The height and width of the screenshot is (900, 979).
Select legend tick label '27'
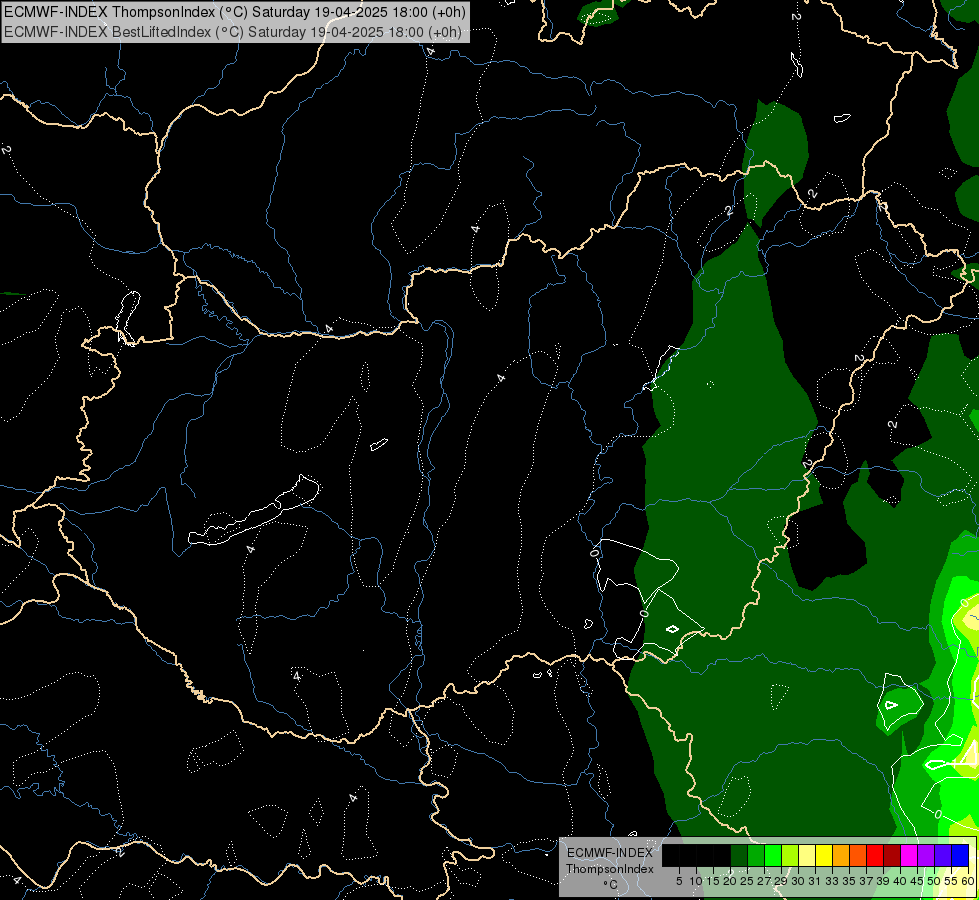tap(765, 881)
